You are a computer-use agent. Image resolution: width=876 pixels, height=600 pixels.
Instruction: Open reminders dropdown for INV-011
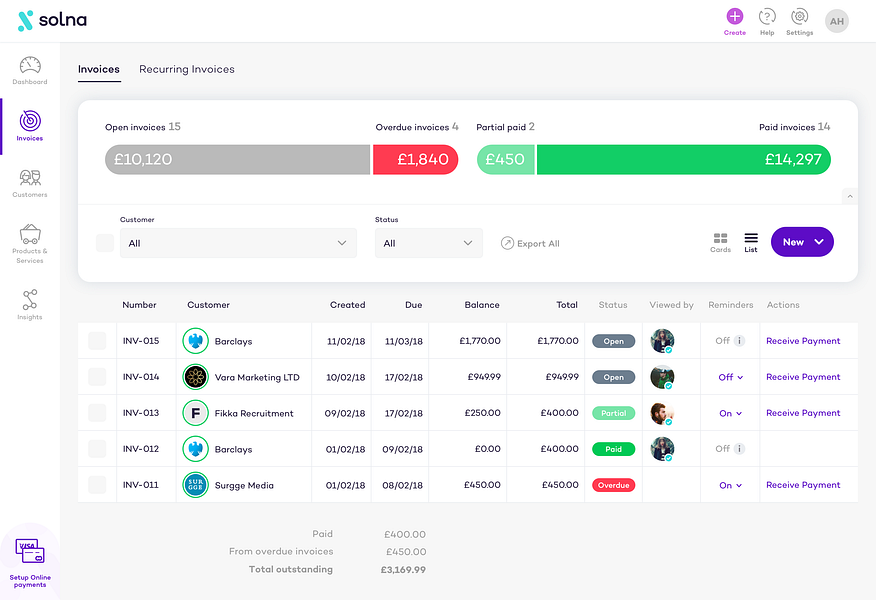pyautogui.click(x=731, y=485)
